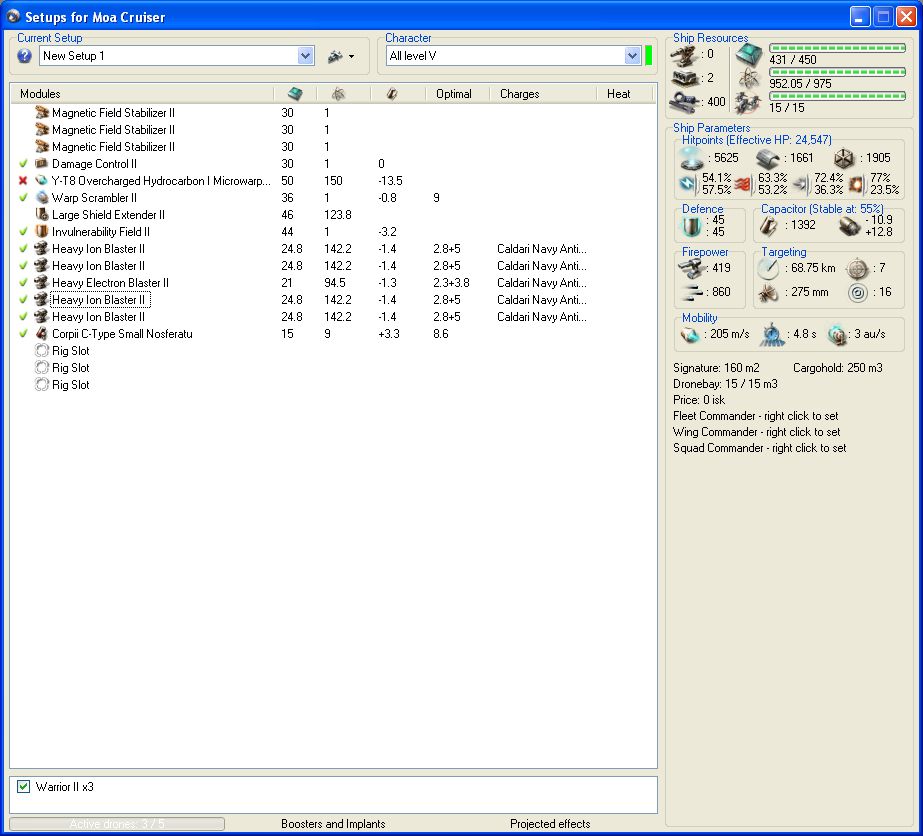Uncheck the Warrior II x3 drones checkbox
This screenshot has width=923, height=836.
[24, 787]
